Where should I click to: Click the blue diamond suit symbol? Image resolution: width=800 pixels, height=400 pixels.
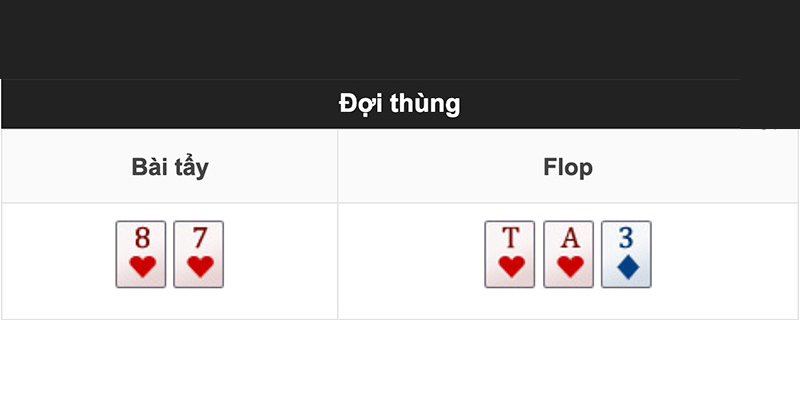click(x=628, y=267)
